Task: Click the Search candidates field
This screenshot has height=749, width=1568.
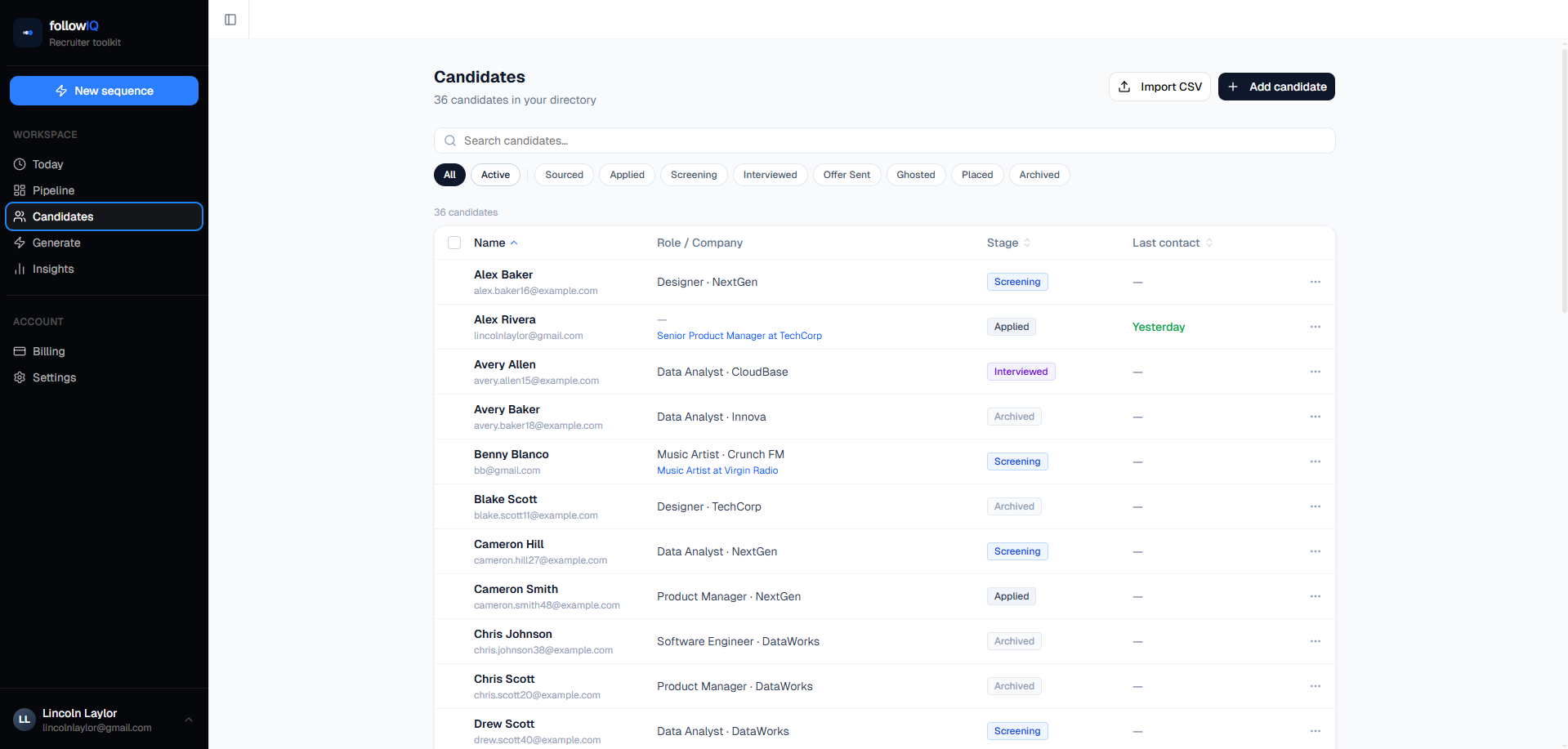Action: click(x=884, y=140)
